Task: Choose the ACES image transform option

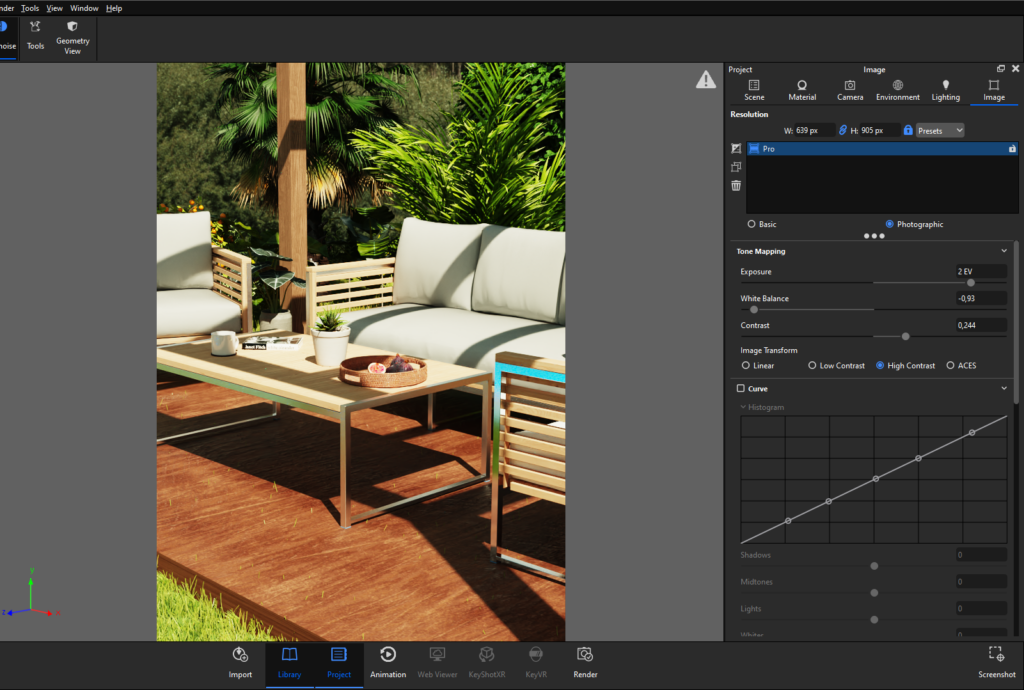Action: (950, 366)
